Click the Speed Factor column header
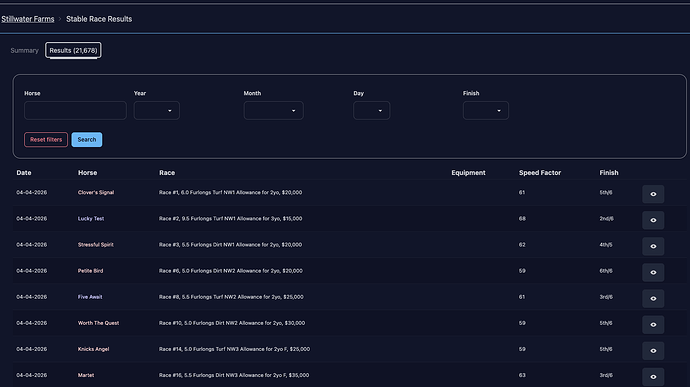690x387 pixels. [x=540, y=173]
